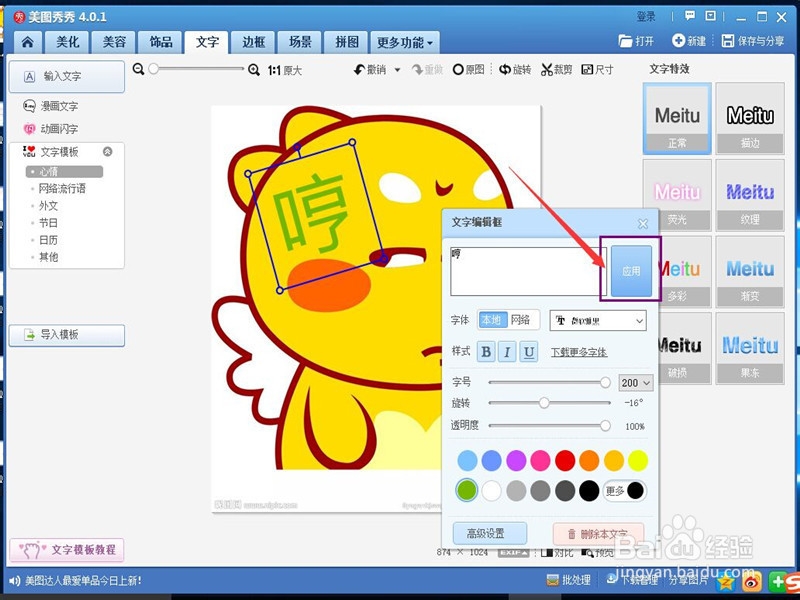Switch to the 美容 tab
This screenshot has width=800, height=600.
click(x=114, y=42)
